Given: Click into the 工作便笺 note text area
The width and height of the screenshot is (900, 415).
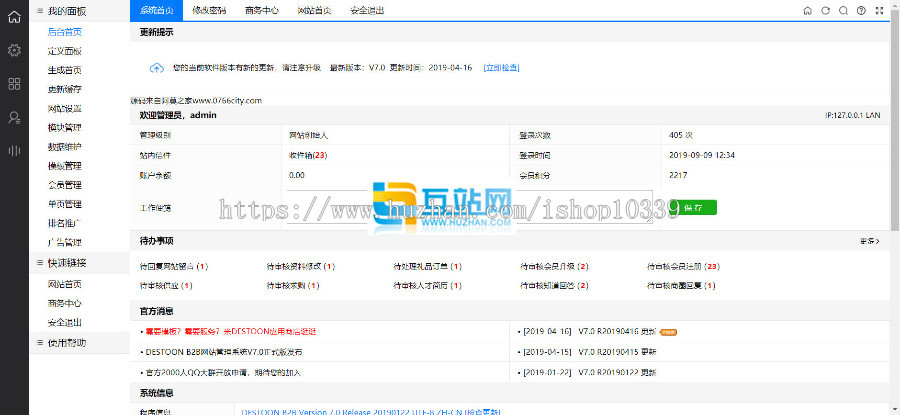Looking at the screenshot, I should [x=470, y=207].
